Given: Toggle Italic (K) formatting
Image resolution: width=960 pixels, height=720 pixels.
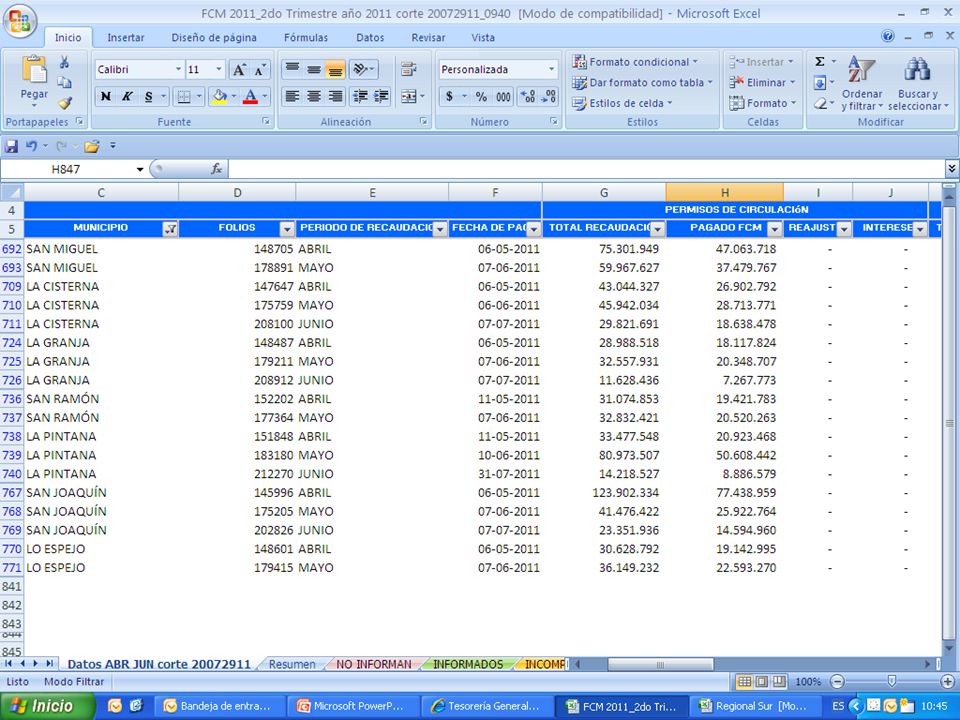Looking at the screenshot, I should pyautogui.click(x=127, y=96).
